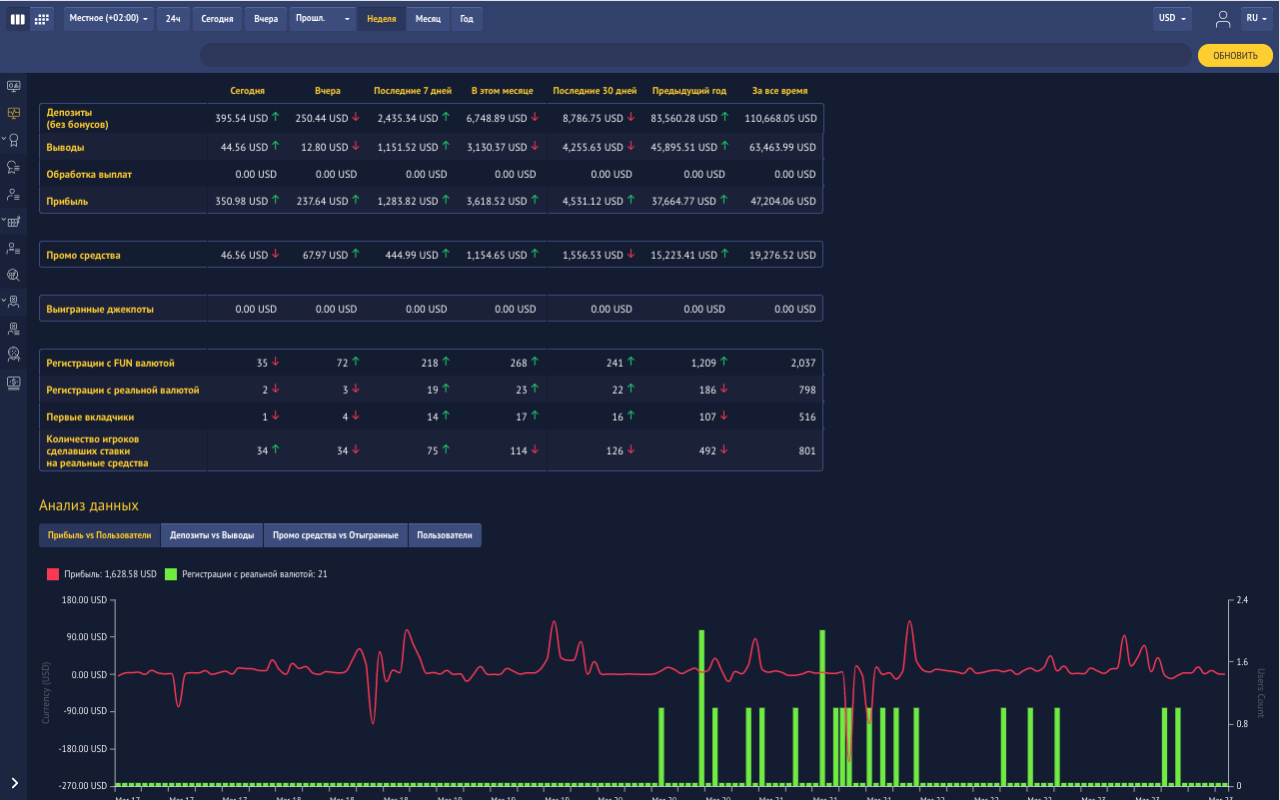
Task: Open the money screen icon in sidebar
Action: (13, 382)
